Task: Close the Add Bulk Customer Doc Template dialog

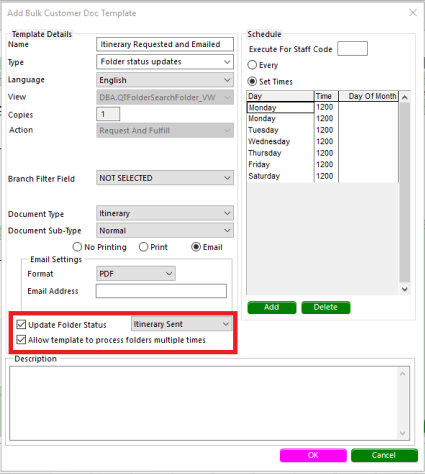Action: click(413, 13)
